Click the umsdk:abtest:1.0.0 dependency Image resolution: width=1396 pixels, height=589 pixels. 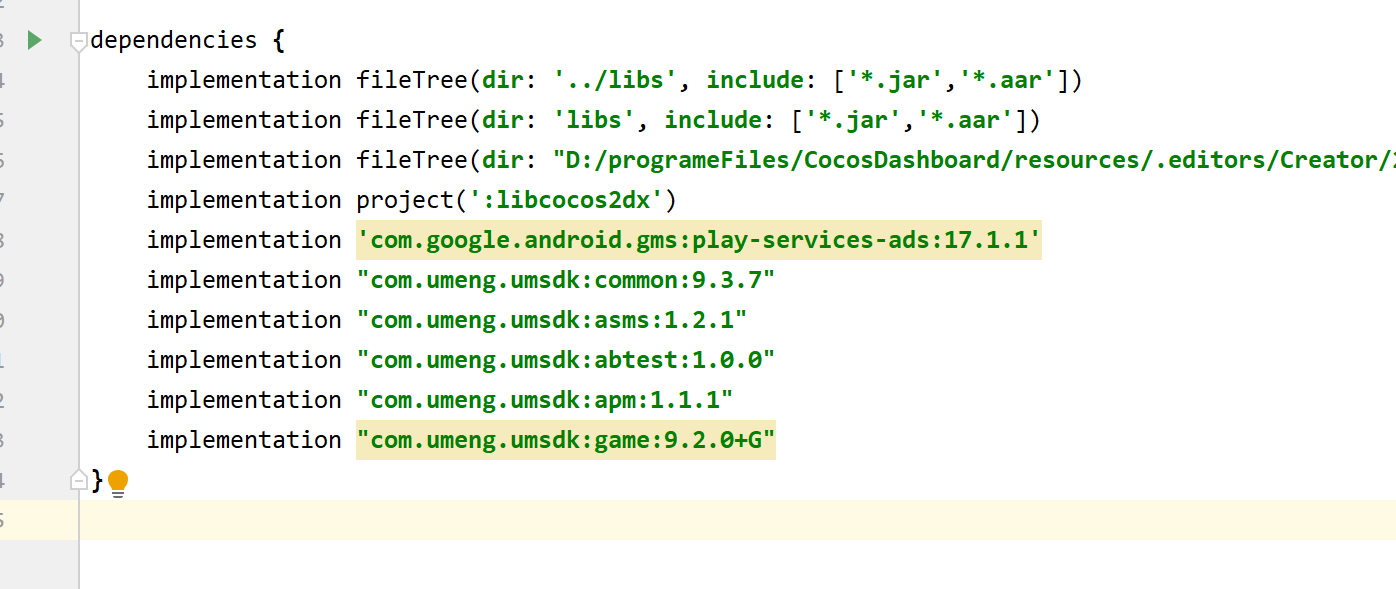(566, 360)
